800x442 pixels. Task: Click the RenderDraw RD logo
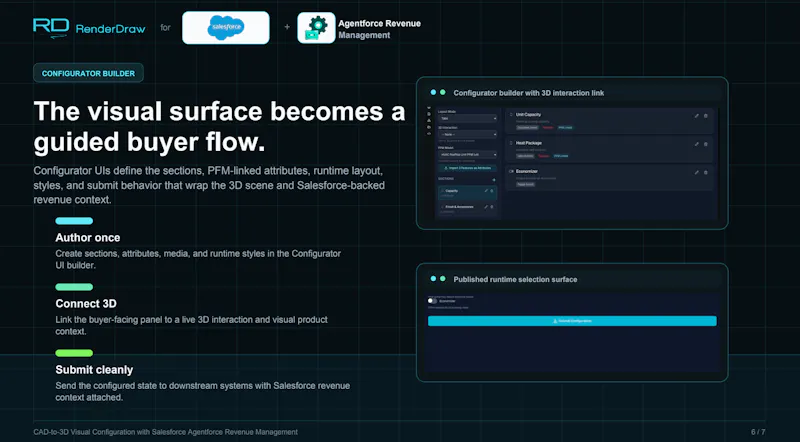51,27
